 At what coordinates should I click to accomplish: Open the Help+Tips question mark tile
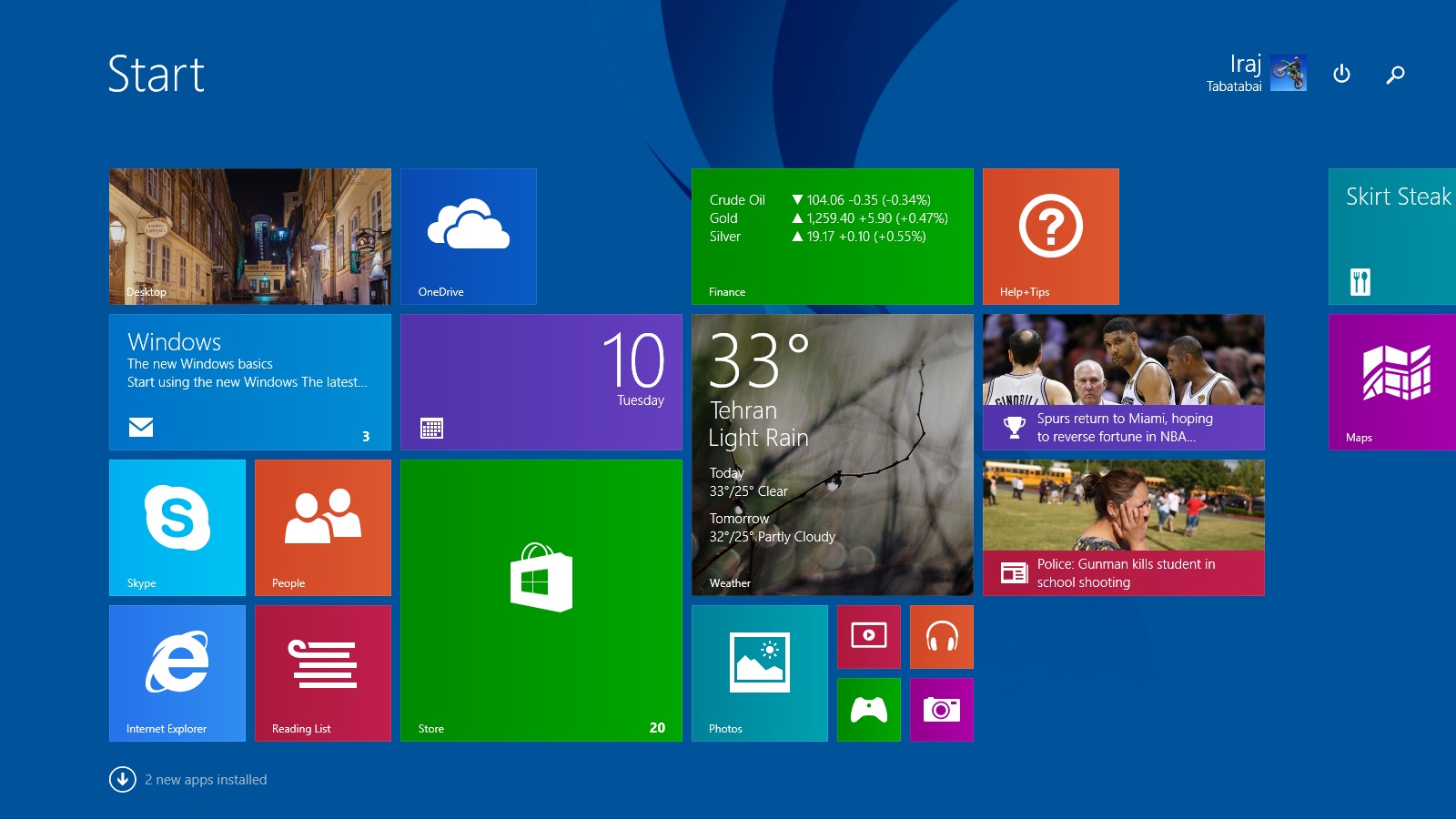[1051, 237]
